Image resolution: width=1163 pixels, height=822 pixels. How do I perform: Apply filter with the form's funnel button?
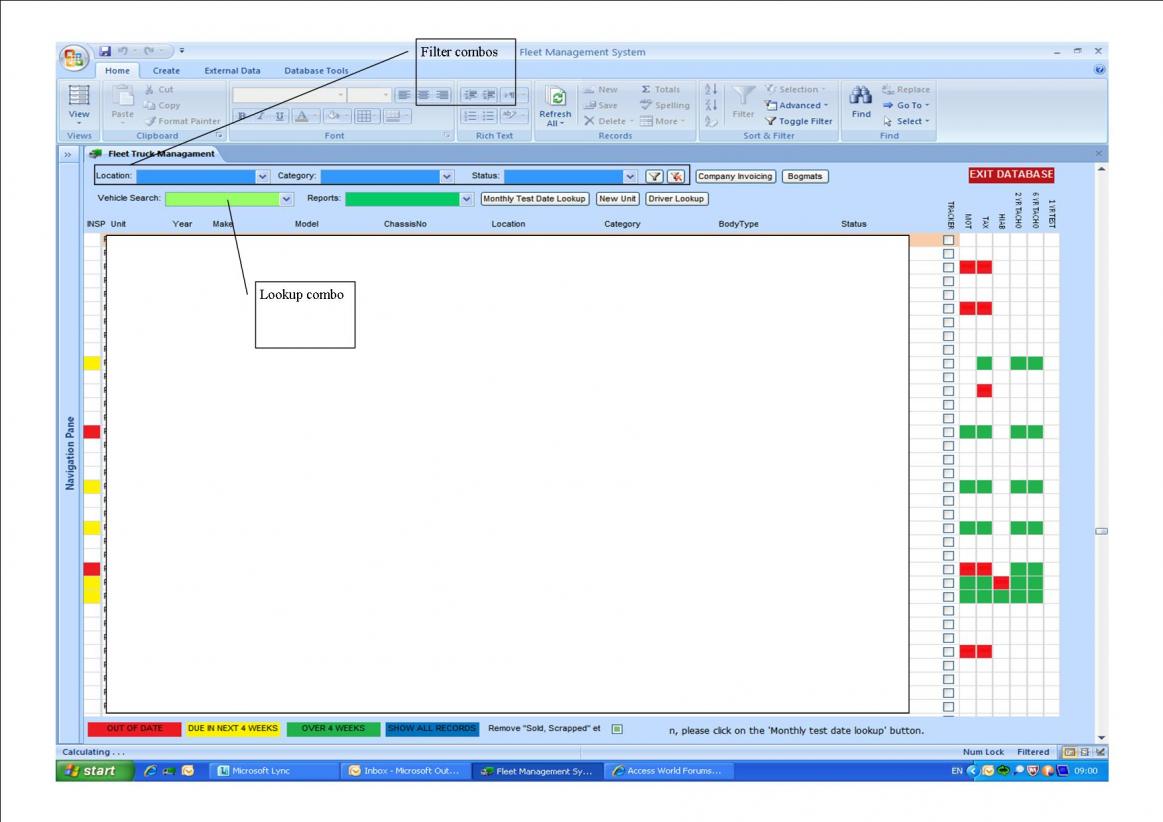pyautogui.click(x=654, y=177)
